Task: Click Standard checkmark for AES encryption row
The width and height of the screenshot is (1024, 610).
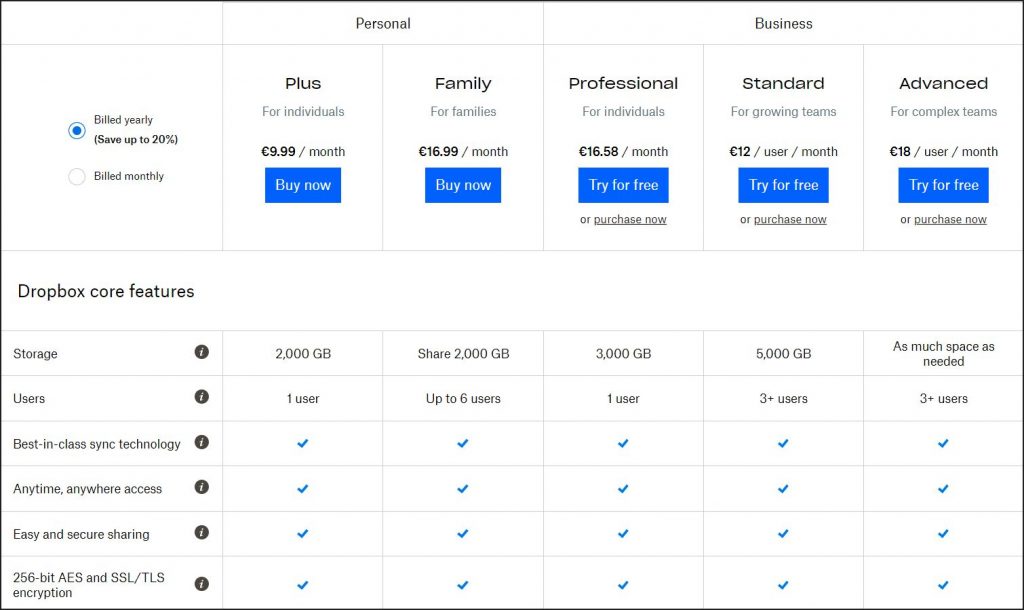Action: [783, 585]
